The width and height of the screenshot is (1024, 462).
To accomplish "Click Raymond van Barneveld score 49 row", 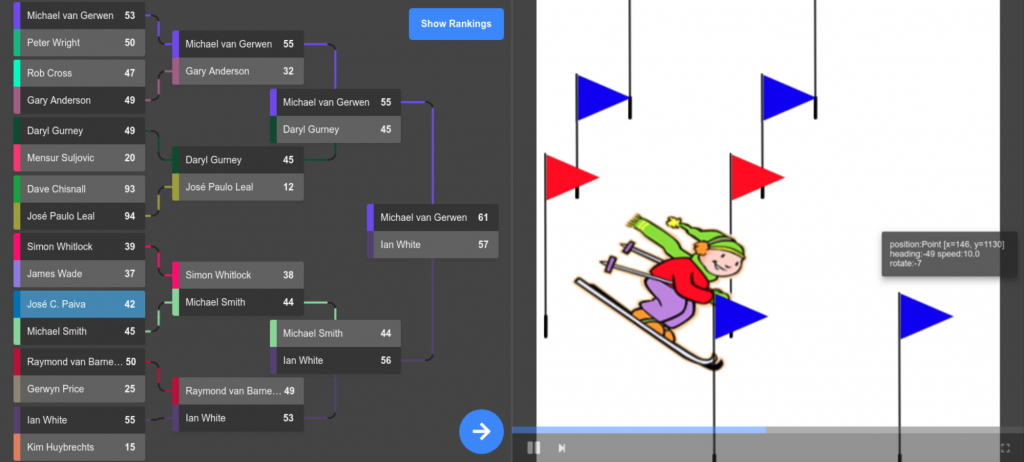I will [x=238, y=391].
